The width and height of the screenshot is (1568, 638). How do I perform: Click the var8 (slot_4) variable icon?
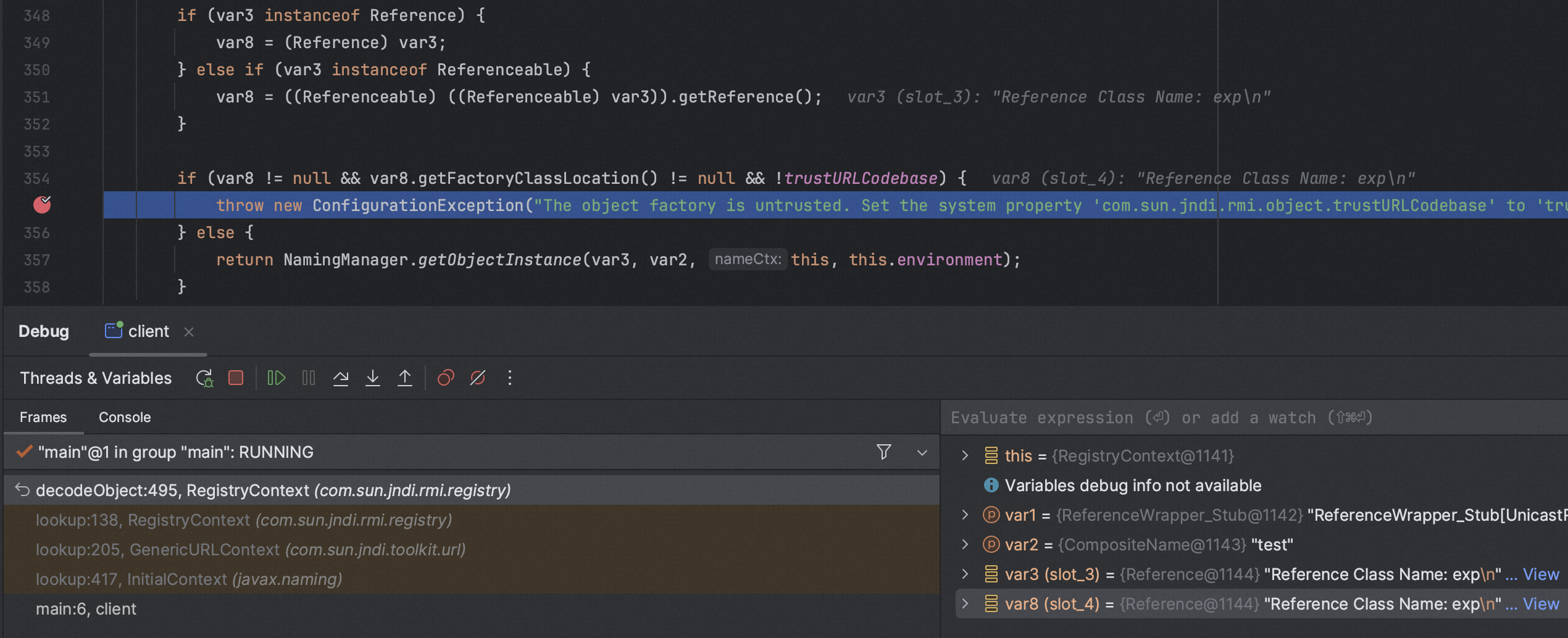991,603
